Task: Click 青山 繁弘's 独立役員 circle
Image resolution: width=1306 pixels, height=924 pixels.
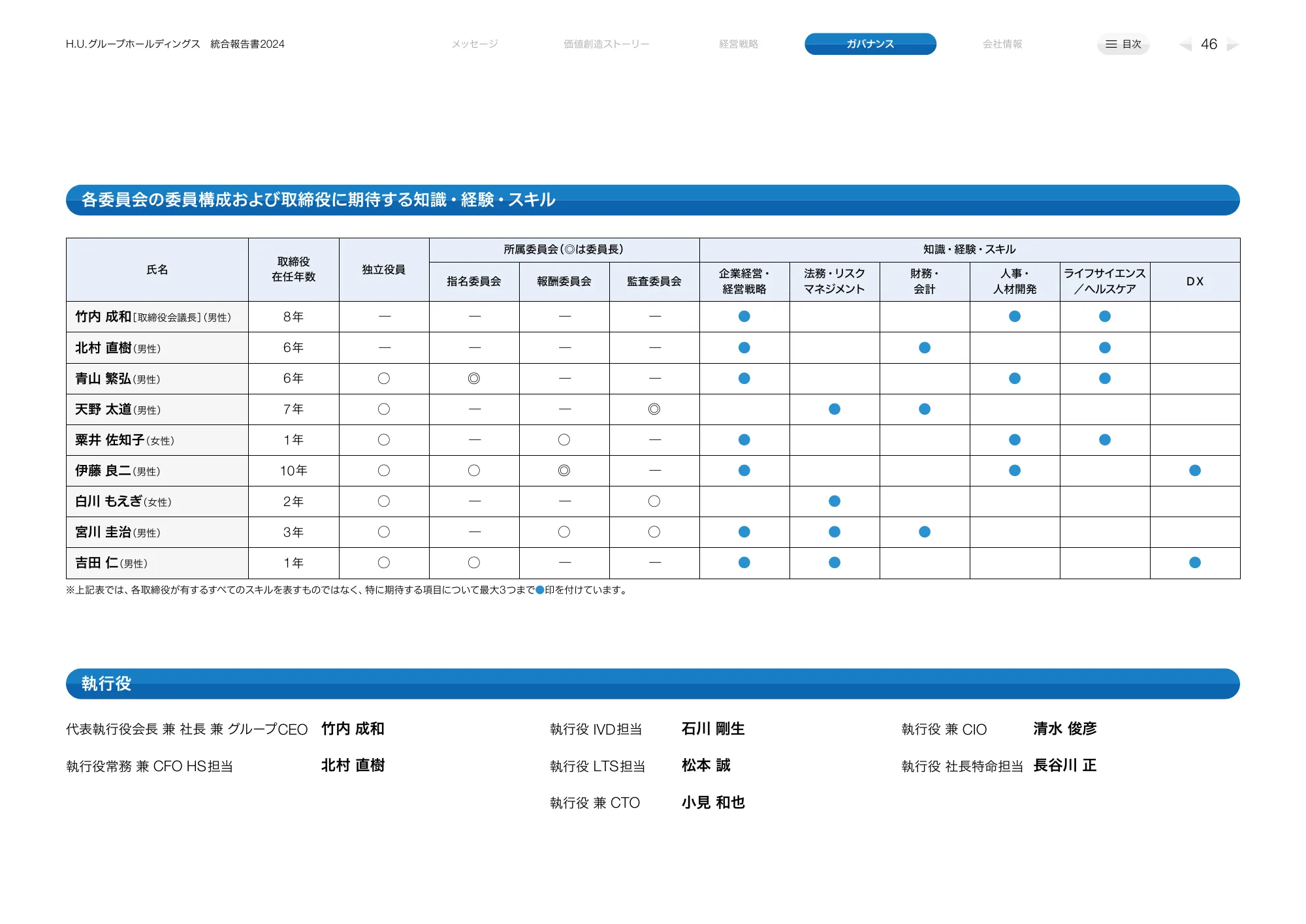Action: tap(384, 378)
